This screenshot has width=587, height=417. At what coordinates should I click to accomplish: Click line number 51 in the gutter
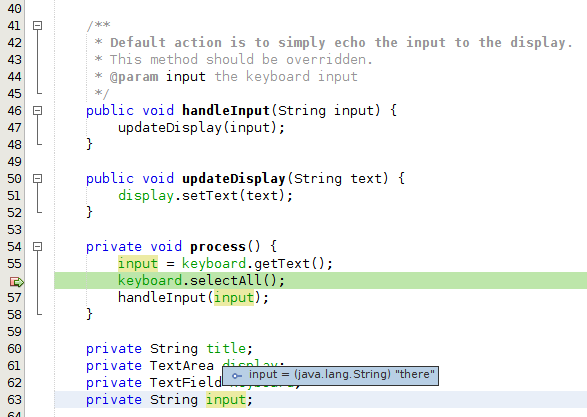click(x=14, y=196)
